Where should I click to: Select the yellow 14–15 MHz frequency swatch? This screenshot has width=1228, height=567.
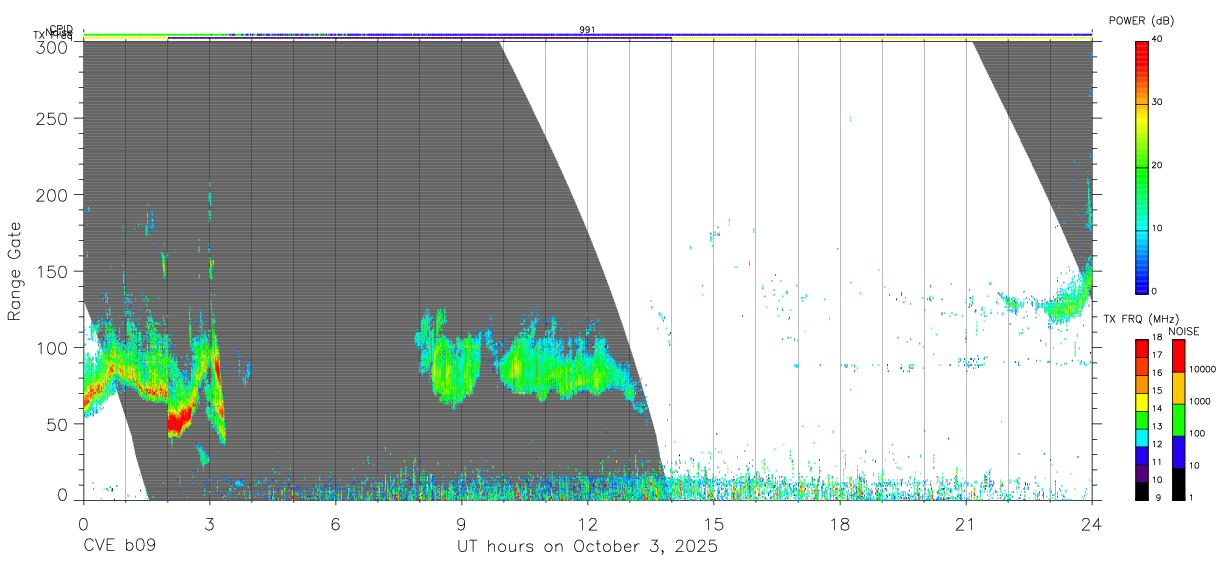[1141, 401]
